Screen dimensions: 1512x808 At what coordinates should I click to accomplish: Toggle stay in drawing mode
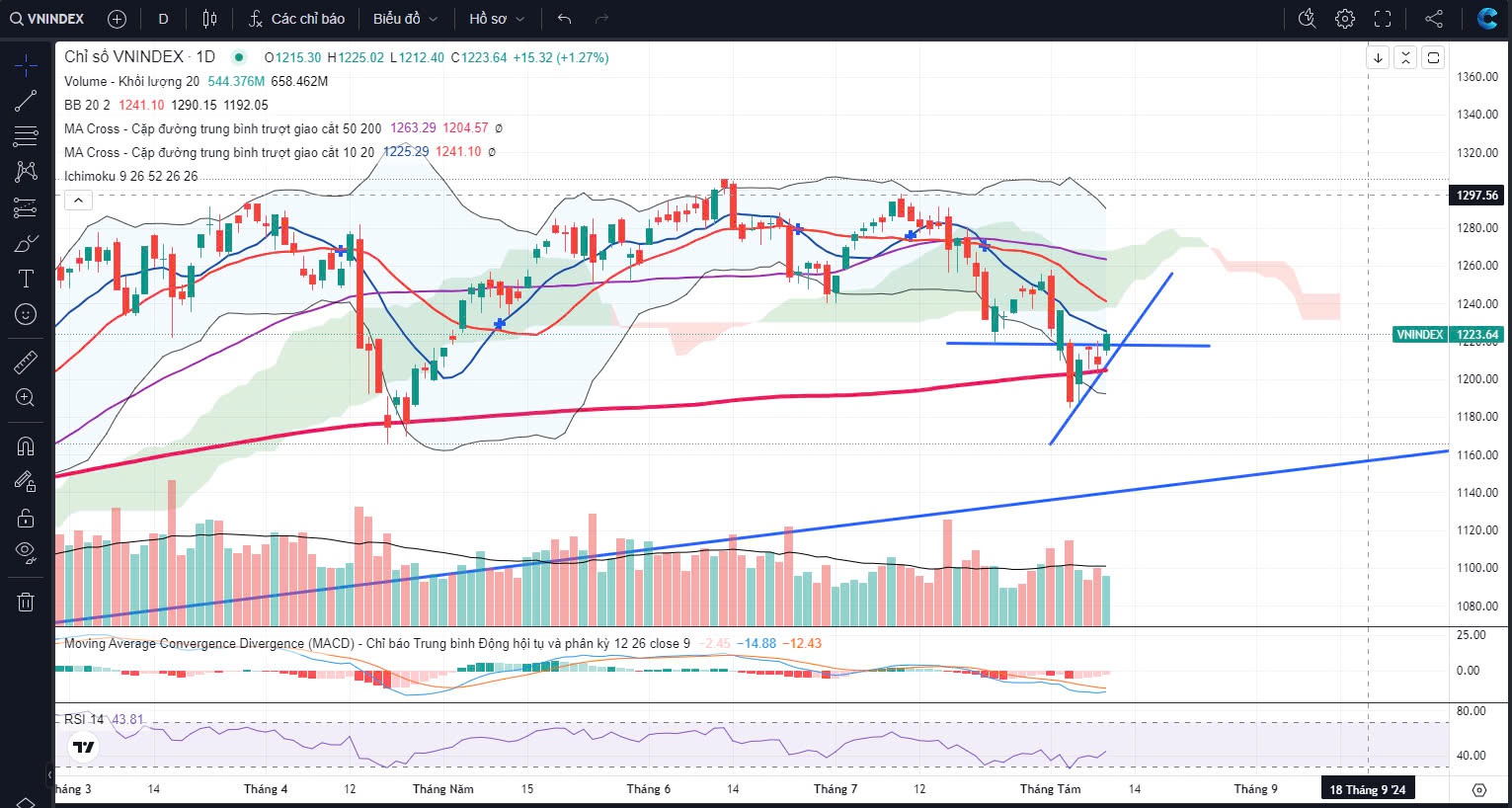26,481
